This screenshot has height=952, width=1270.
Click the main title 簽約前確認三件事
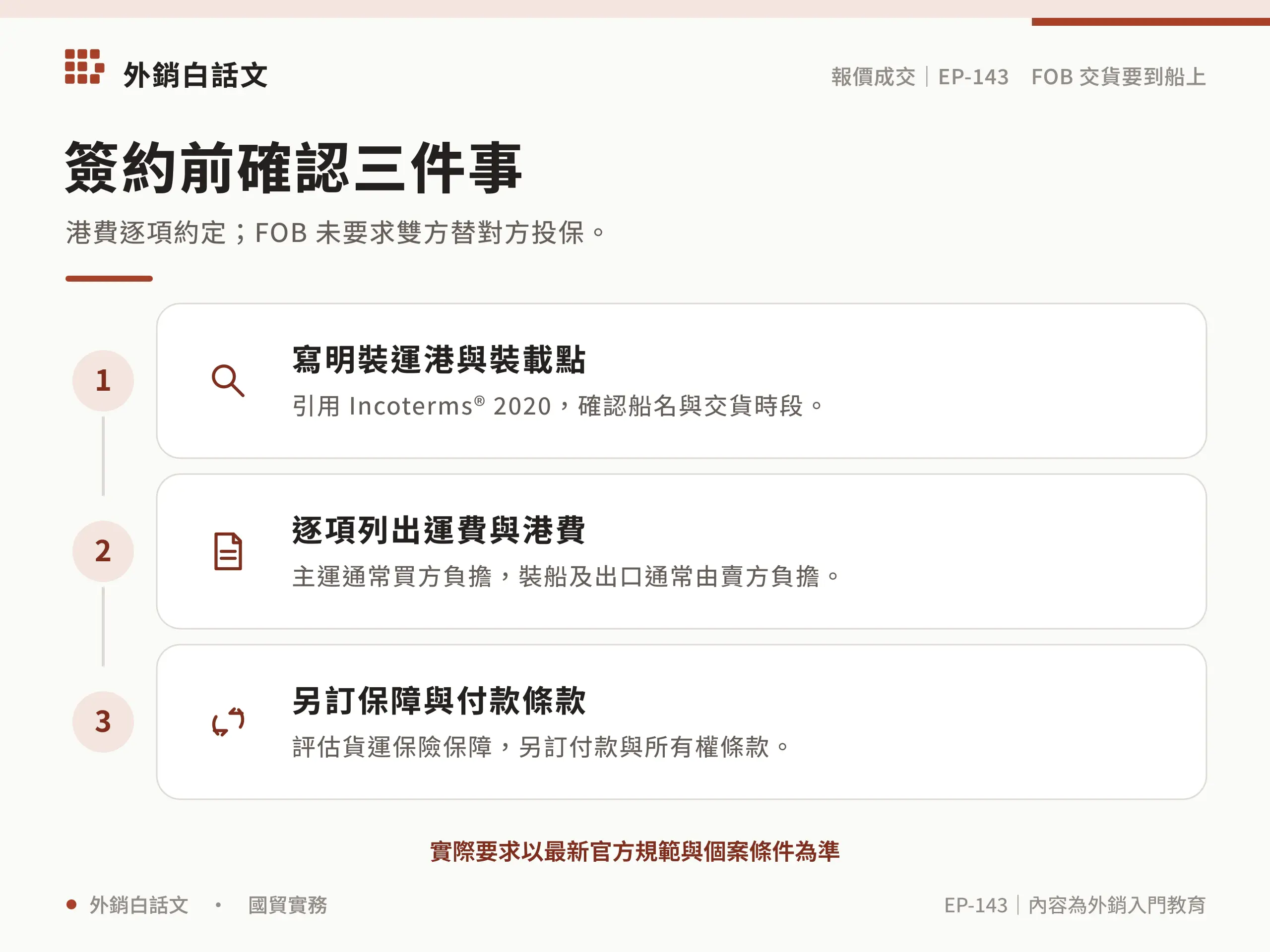point(293,168)
